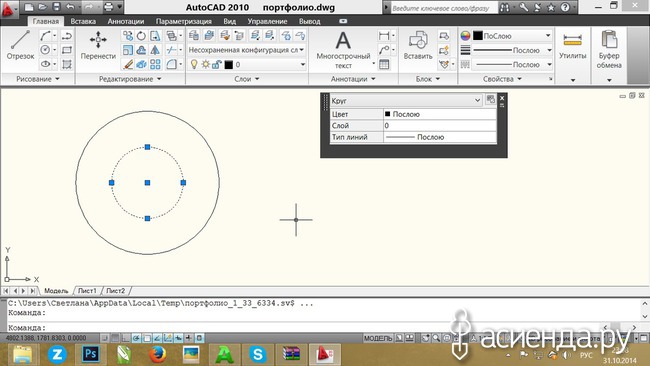Select the Модель layout tab

click(56, 291)
